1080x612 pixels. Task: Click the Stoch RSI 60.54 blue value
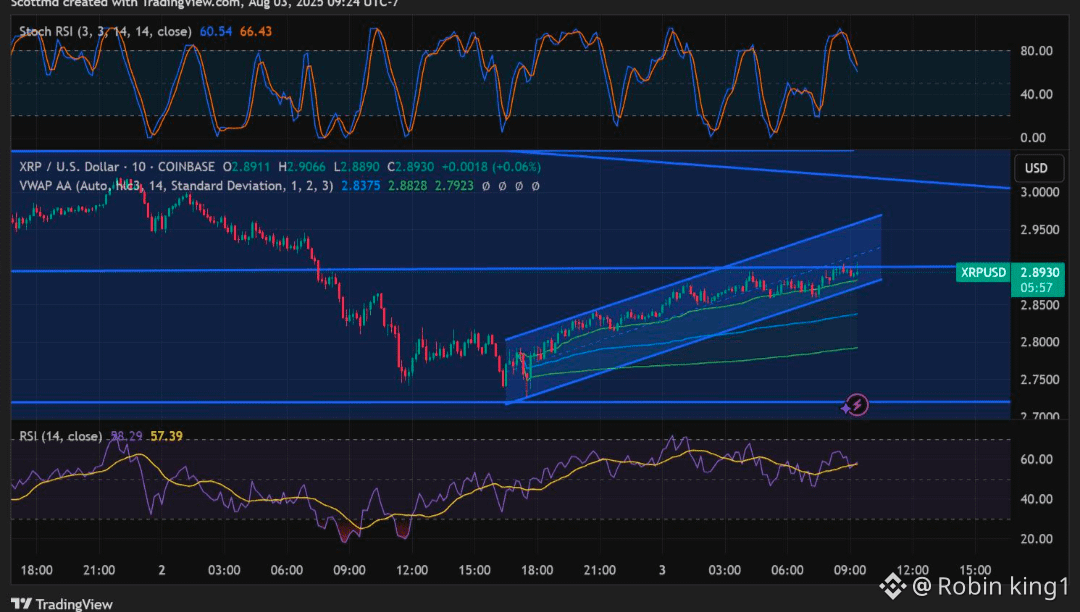tap(216, 32)
